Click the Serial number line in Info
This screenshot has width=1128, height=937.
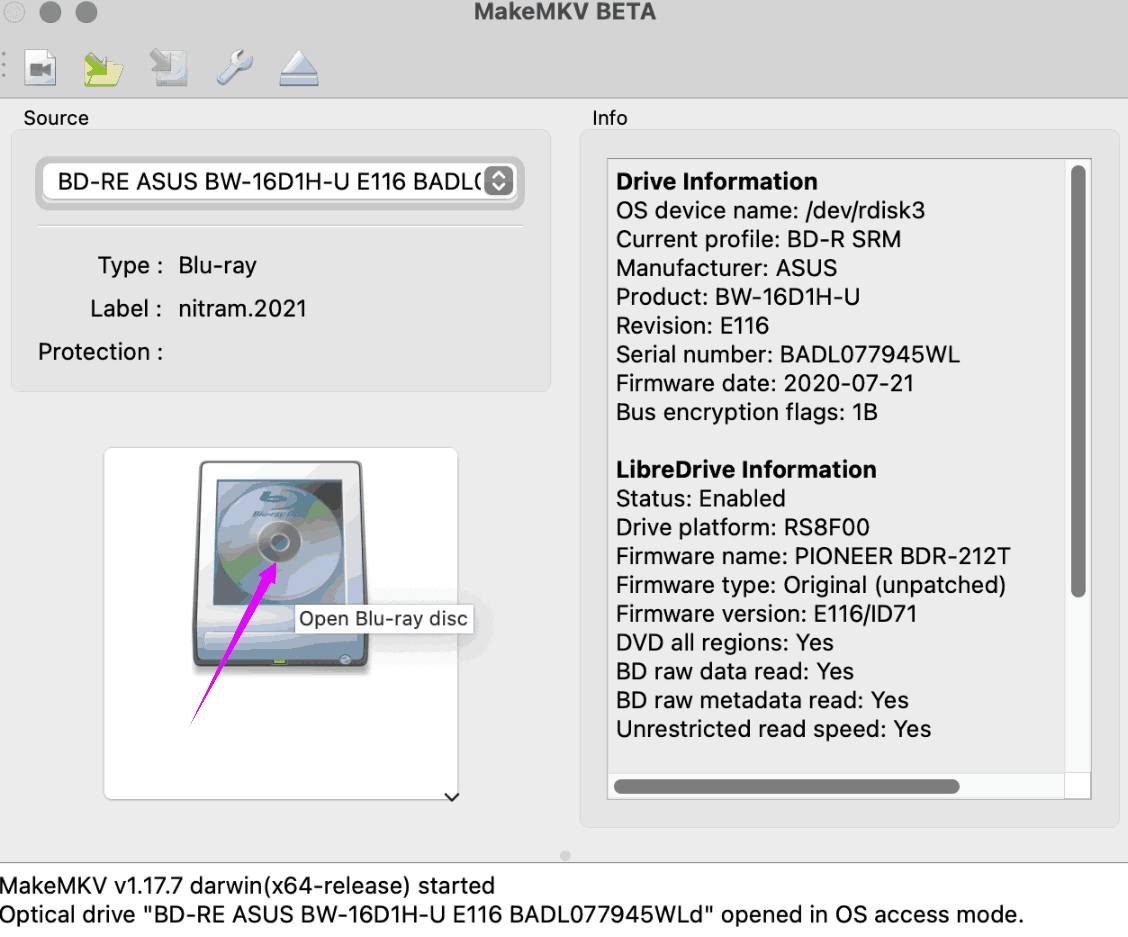click(x=788, y=354)
